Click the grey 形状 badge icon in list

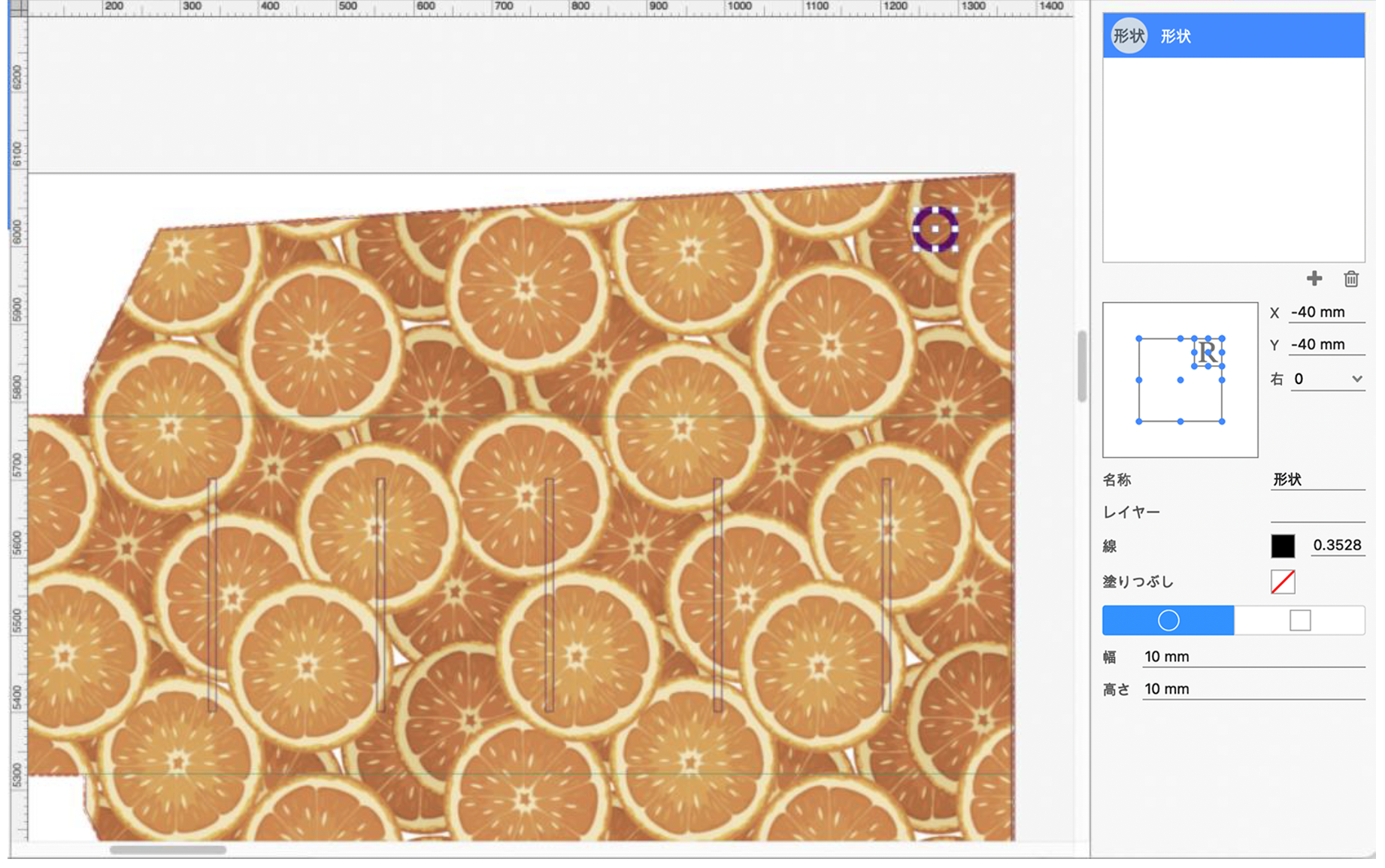click(x=1129, y=35)
